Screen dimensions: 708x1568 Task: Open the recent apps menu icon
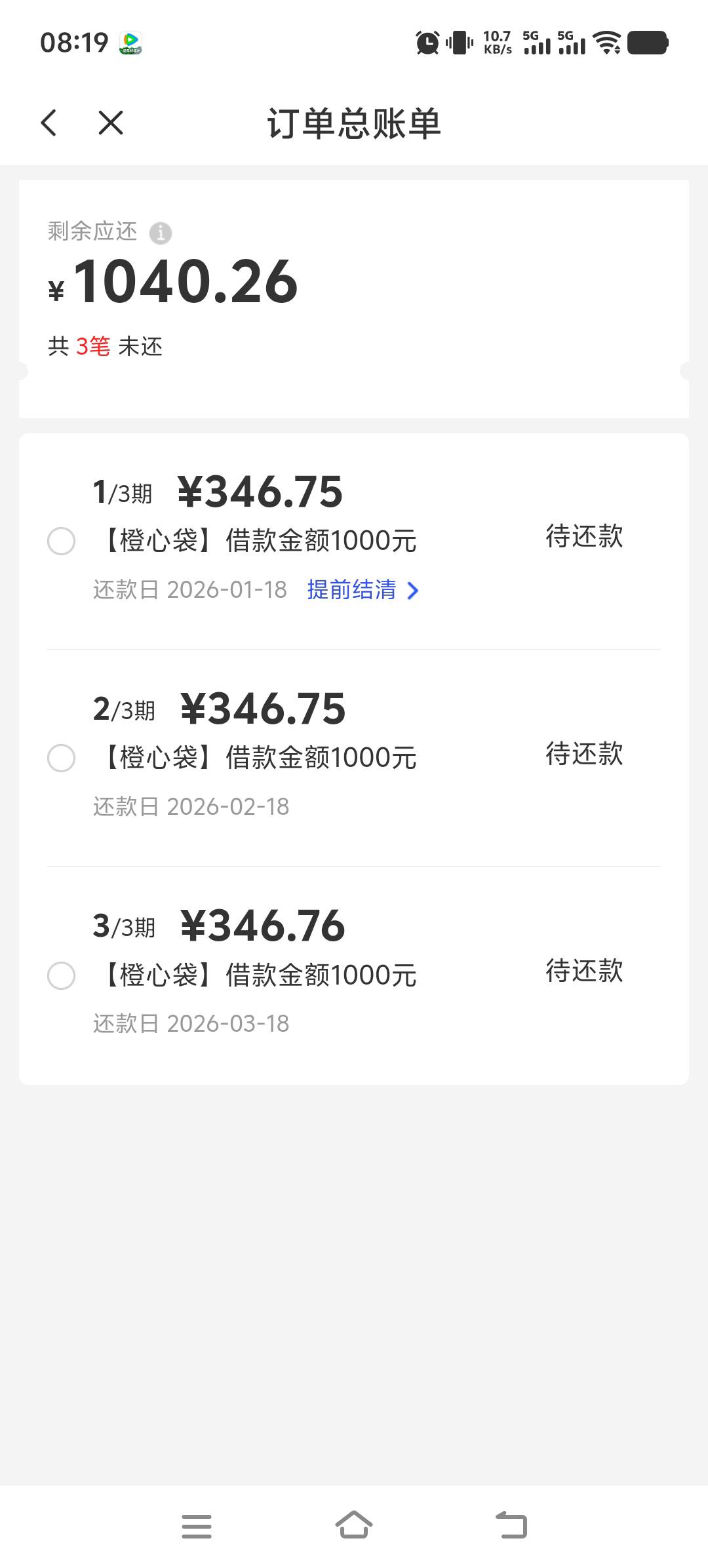tap(197, 1526)
